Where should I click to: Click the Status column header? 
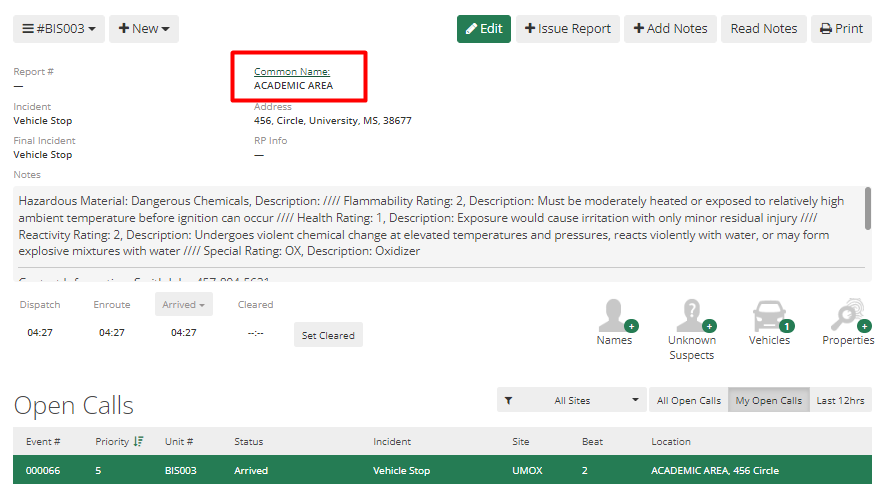click(x=249, y=441)
